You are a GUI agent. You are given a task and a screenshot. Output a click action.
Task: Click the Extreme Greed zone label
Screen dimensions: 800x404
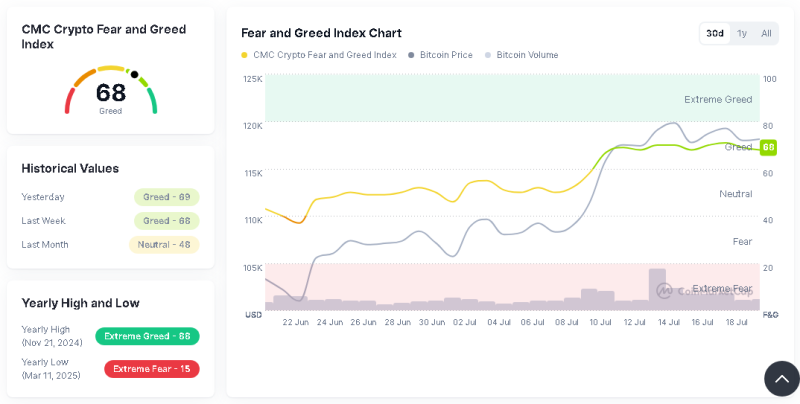coord(718,99)
